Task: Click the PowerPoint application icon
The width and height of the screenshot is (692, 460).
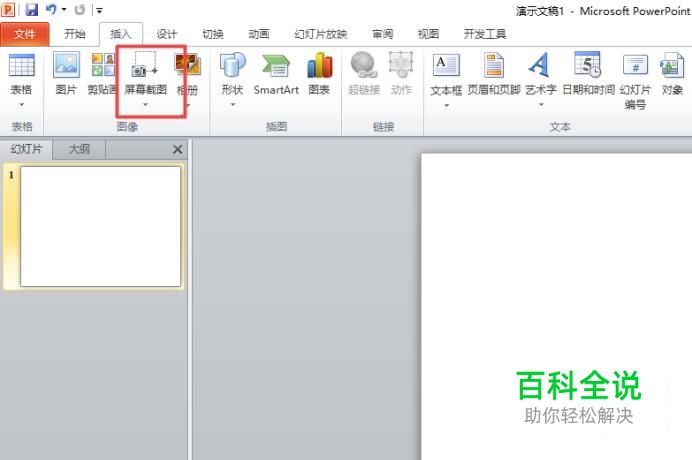Action: tap(8, 9)
